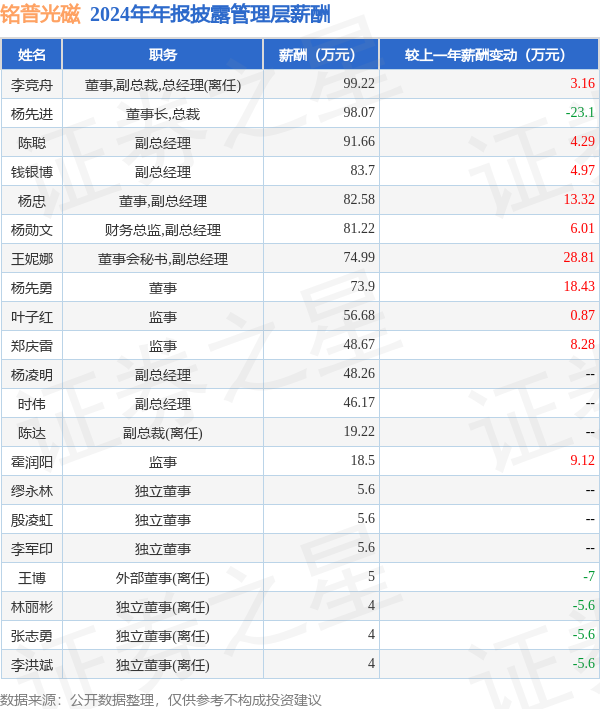Select the name 杨先进
The height and width of the screenshot is (709, 600).
(32, 114)
